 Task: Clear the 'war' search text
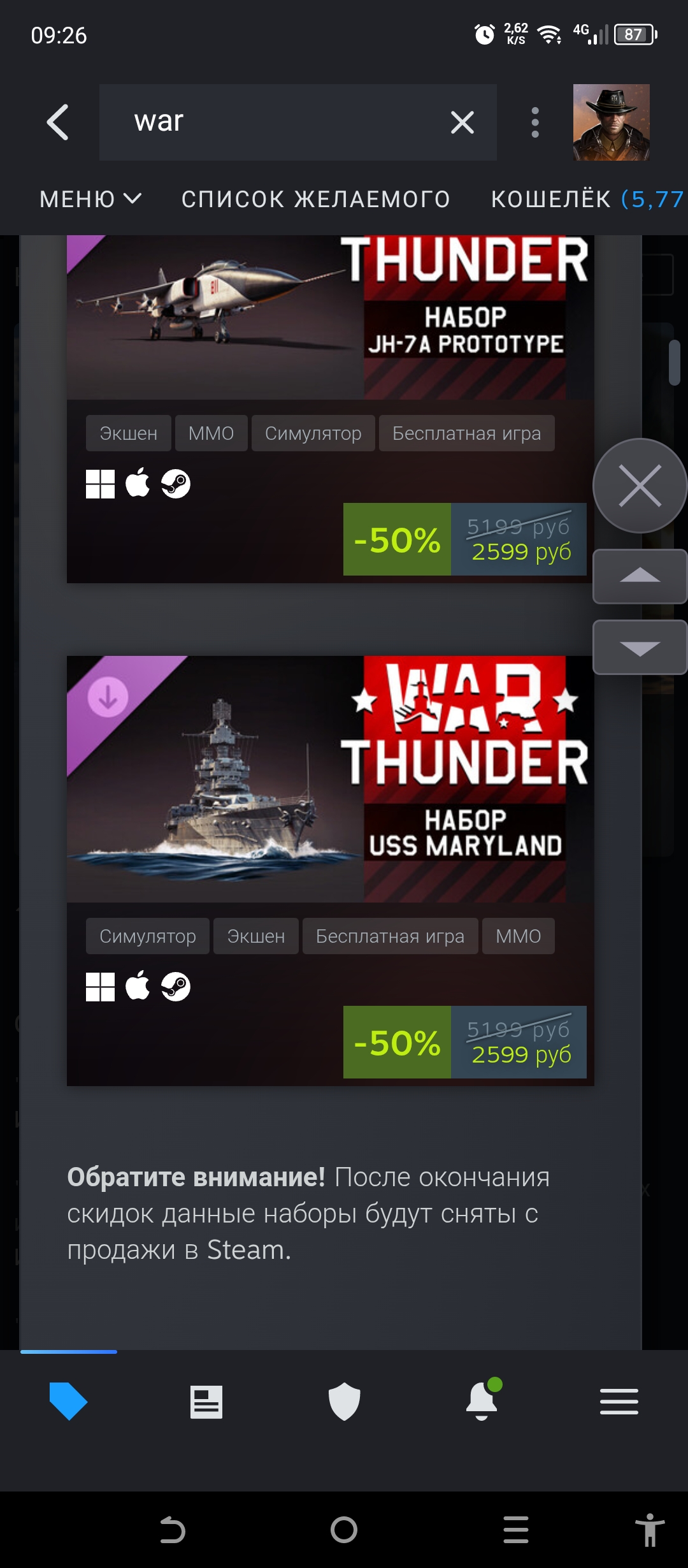[x=462, y=122]
